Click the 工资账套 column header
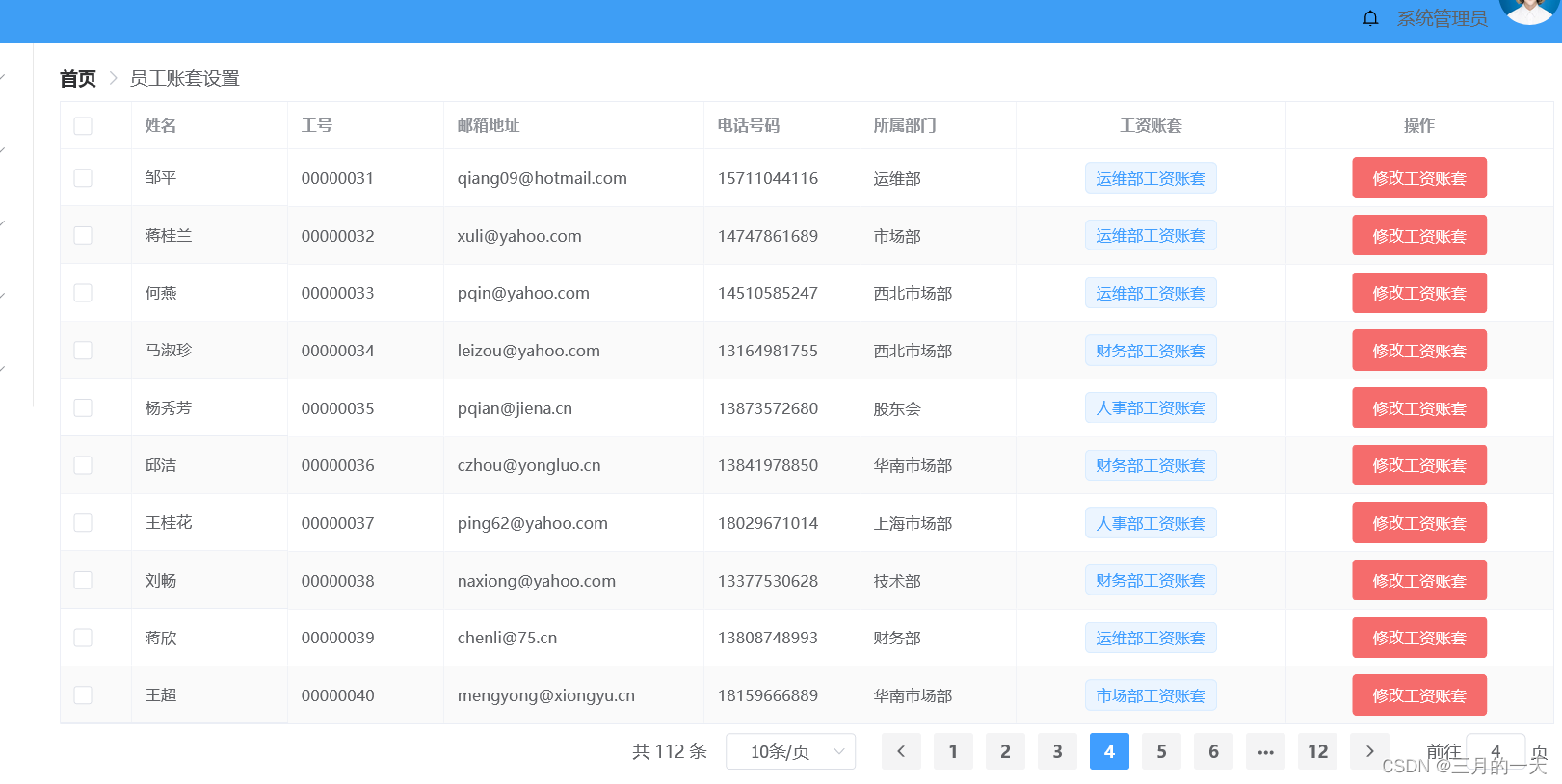1562x784 pixels. [1151, 125]
